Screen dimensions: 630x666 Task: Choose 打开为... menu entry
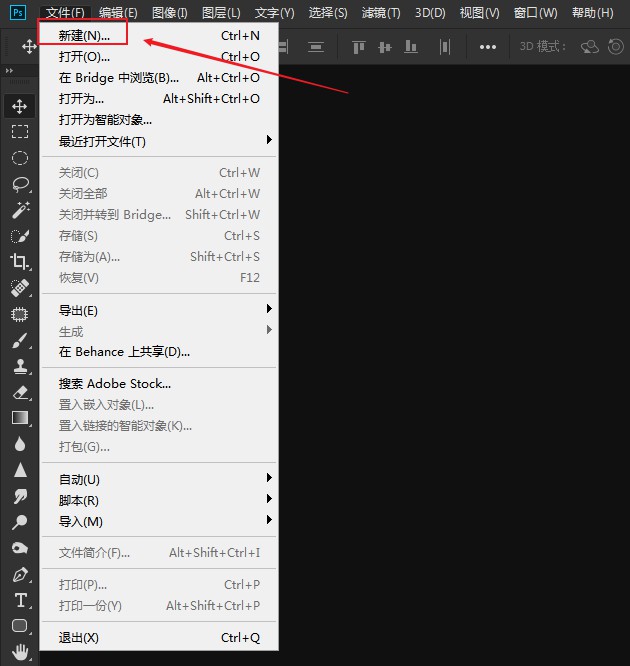coord(159,99)
